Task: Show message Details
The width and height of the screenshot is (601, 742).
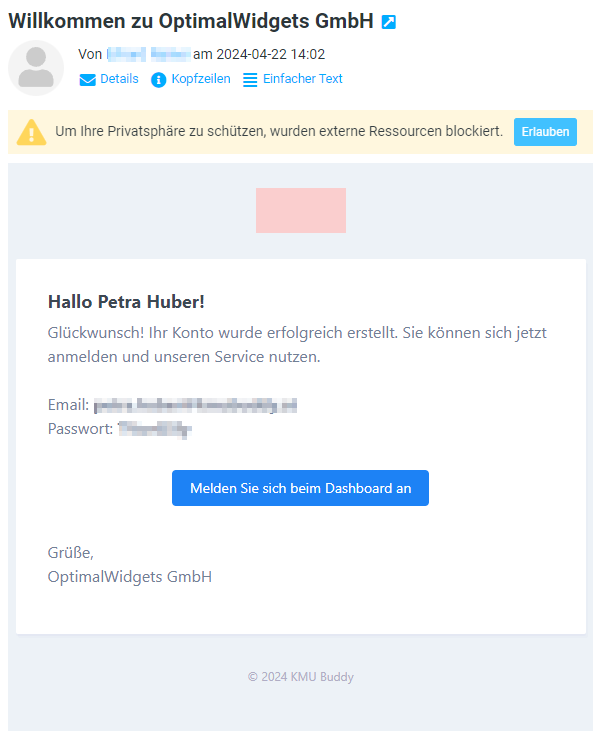Action: coord(119,79)
